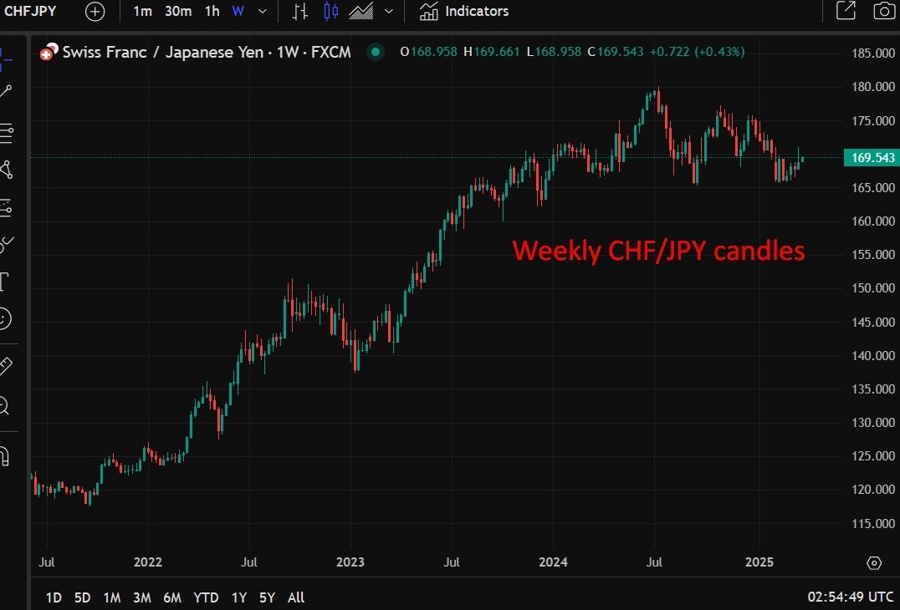Viewport: 900px width, 610px height.
Task: Switch to weekly W timeframe
Action: click(x=238, y=11)
